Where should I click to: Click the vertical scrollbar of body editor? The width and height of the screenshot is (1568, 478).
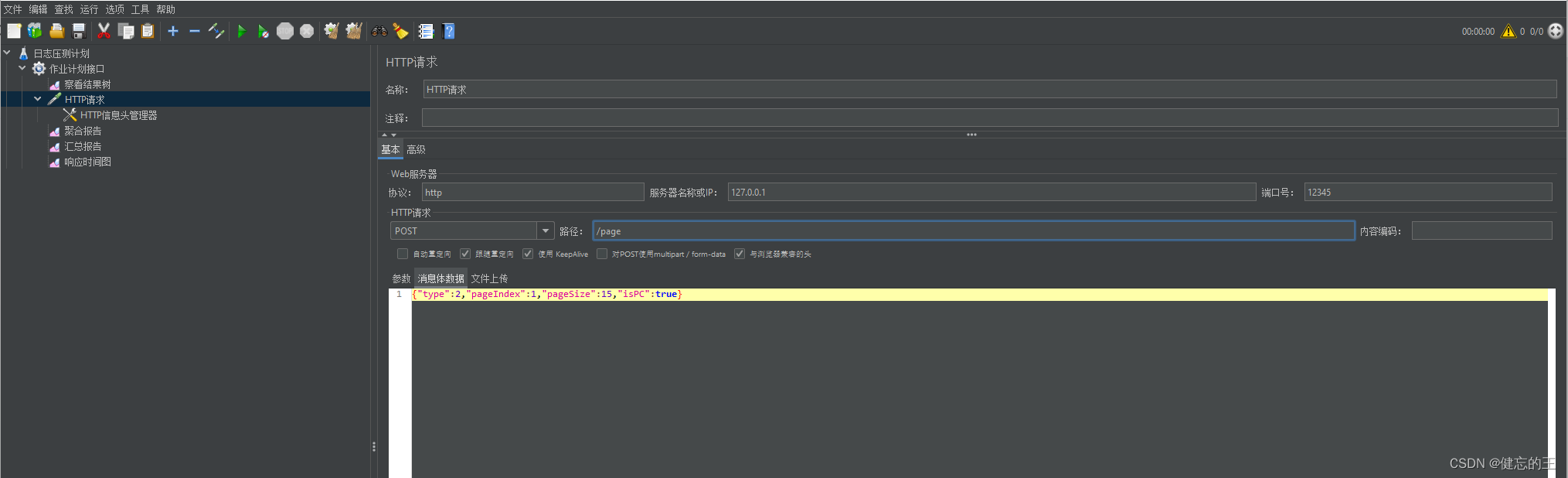point(1552,383)
